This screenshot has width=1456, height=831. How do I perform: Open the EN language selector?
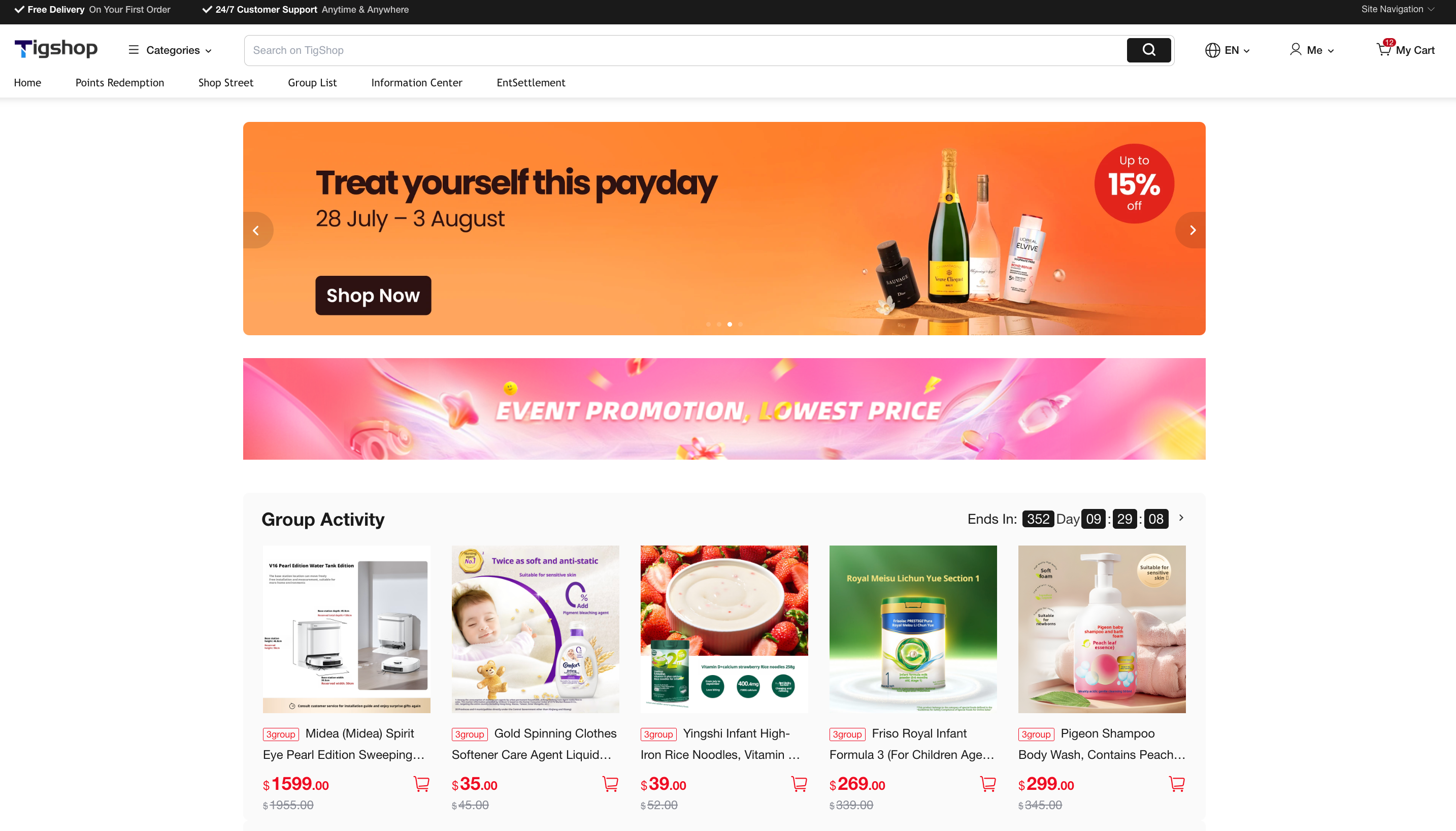pyautogui.click(x=1228, y=50)
